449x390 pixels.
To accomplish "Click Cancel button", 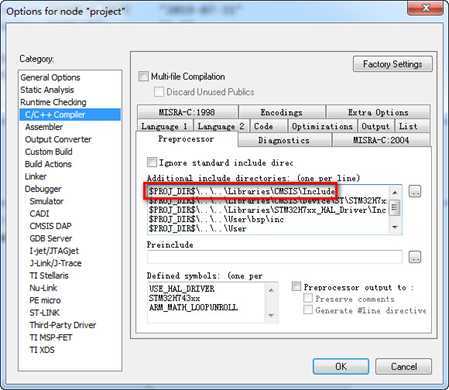I will 404,366.
